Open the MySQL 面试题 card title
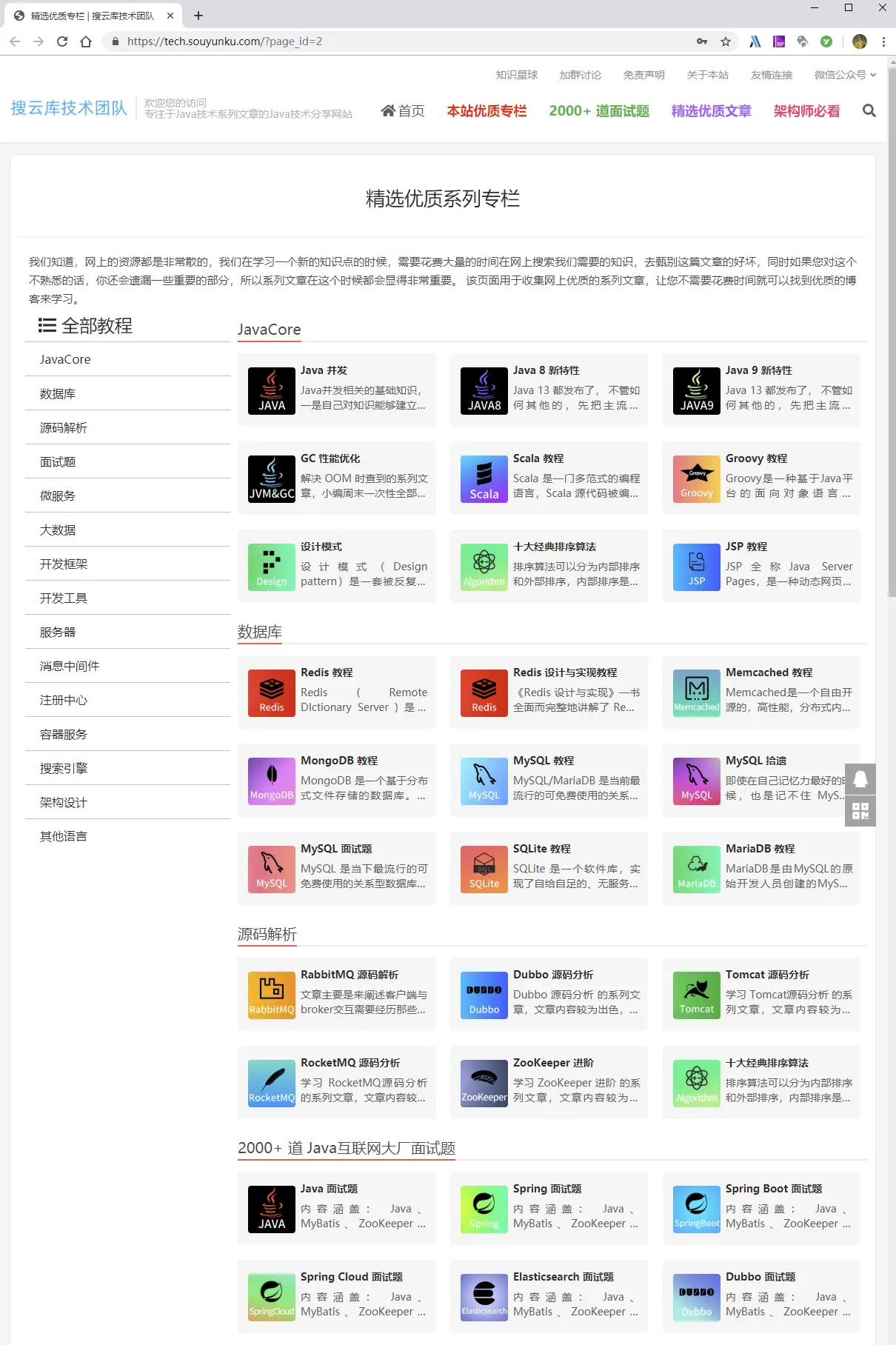Screen dimensions: 896x1345 [336, 849]
